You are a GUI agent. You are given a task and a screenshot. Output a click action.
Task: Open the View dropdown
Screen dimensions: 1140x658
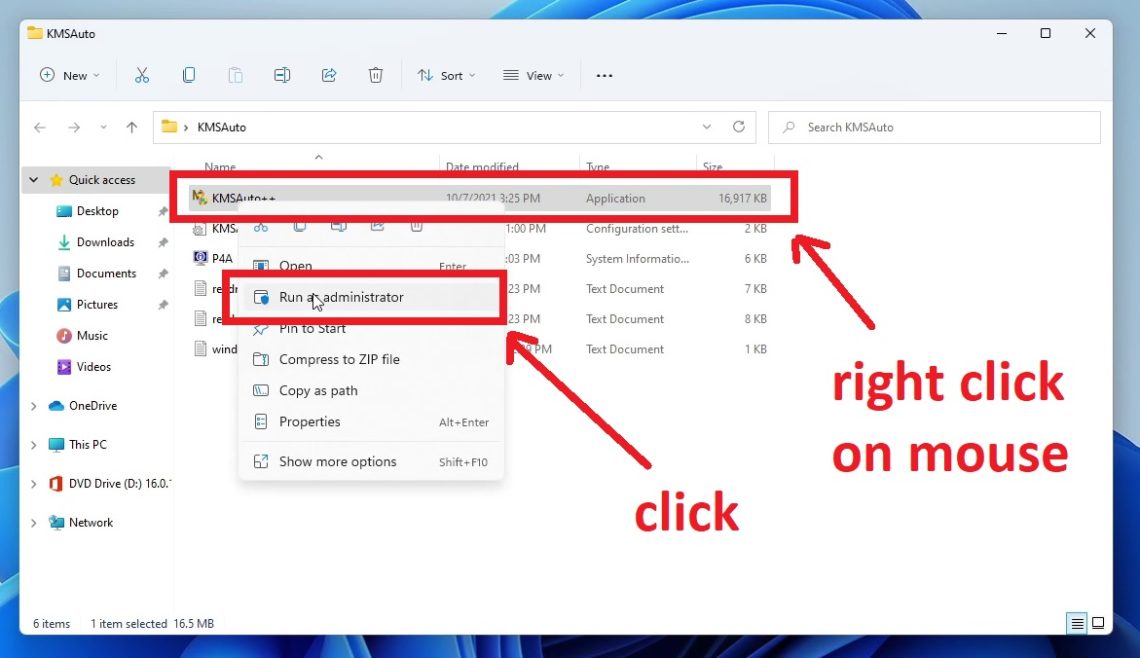(533, 75)
